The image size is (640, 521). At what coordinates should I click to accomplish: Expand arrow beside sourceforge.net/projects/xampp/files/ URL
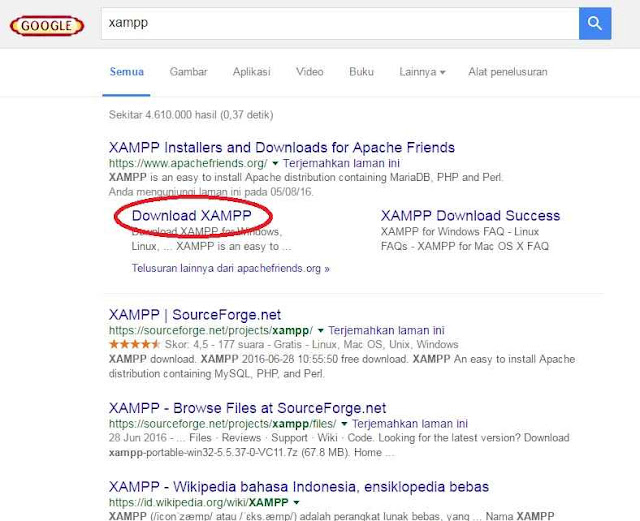point(344,424)
